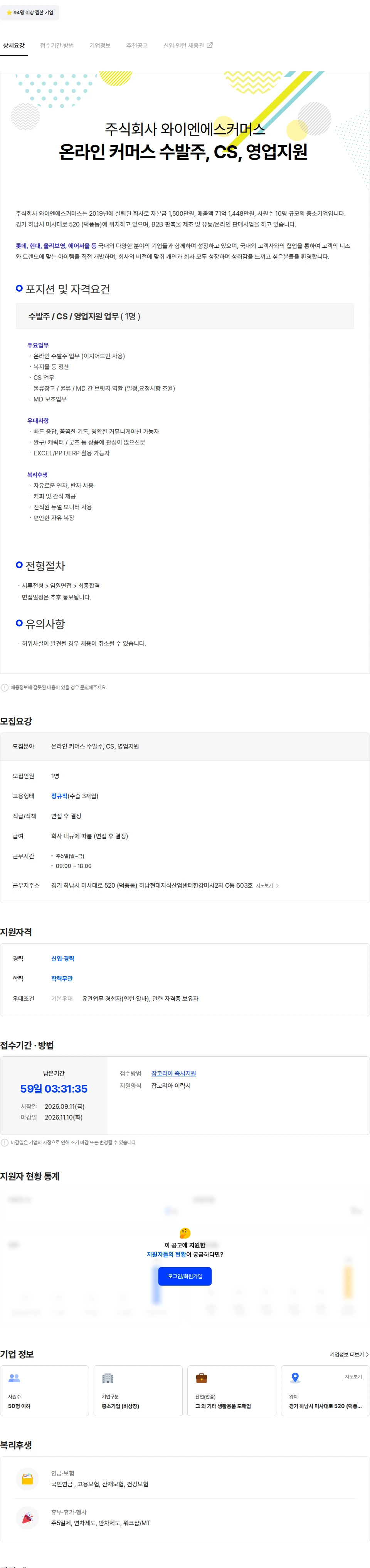Image resolution: width=370 pixels, height=1568 pixels.
Task: Click the 시작일 2026.09.11(금) date
Action: 64,1106
